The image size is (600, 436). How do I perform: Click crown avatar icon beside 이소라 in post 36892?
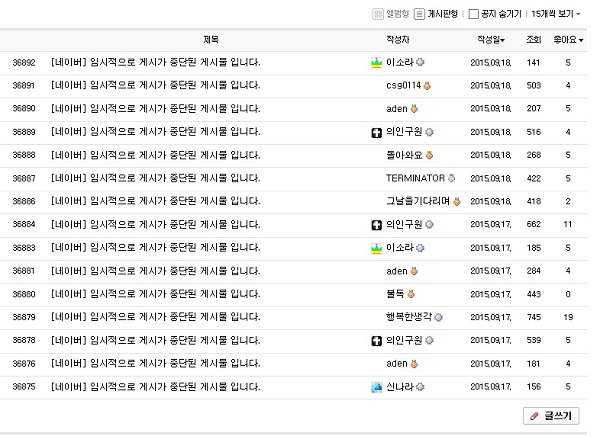tap(376, 63)
